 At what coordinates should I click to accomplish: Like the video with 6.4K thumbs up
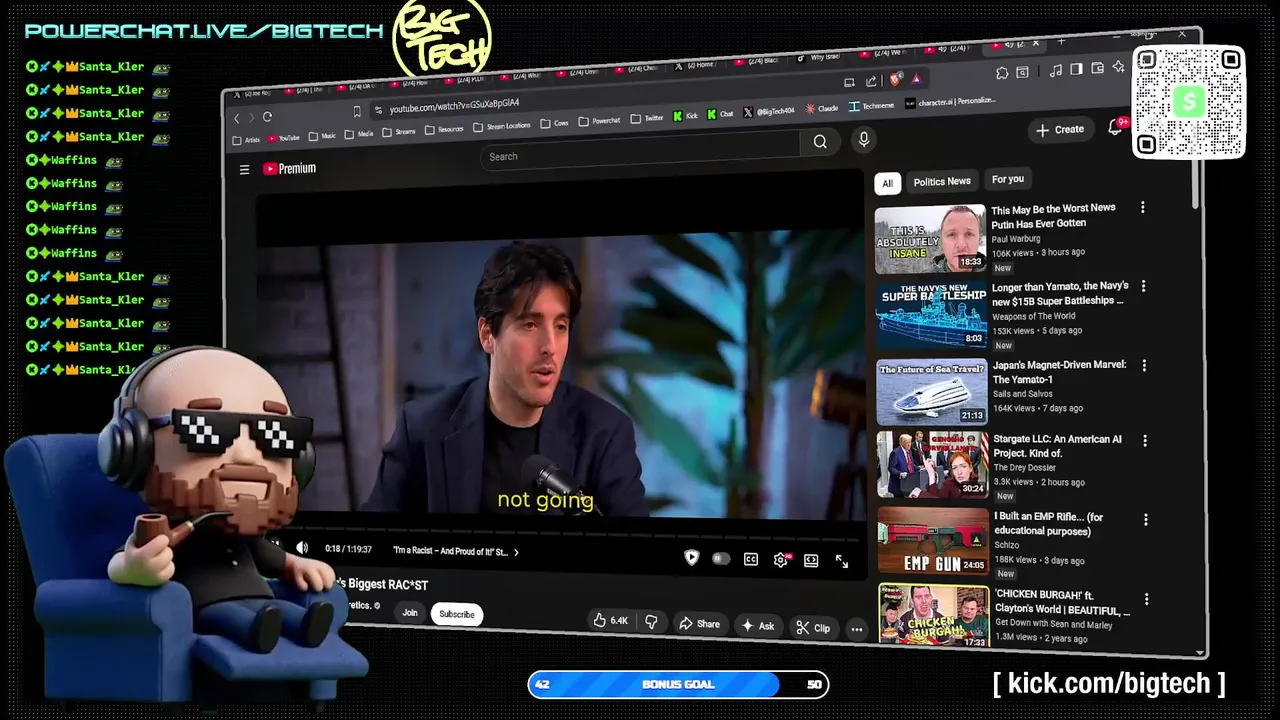(x=610, y=621)
